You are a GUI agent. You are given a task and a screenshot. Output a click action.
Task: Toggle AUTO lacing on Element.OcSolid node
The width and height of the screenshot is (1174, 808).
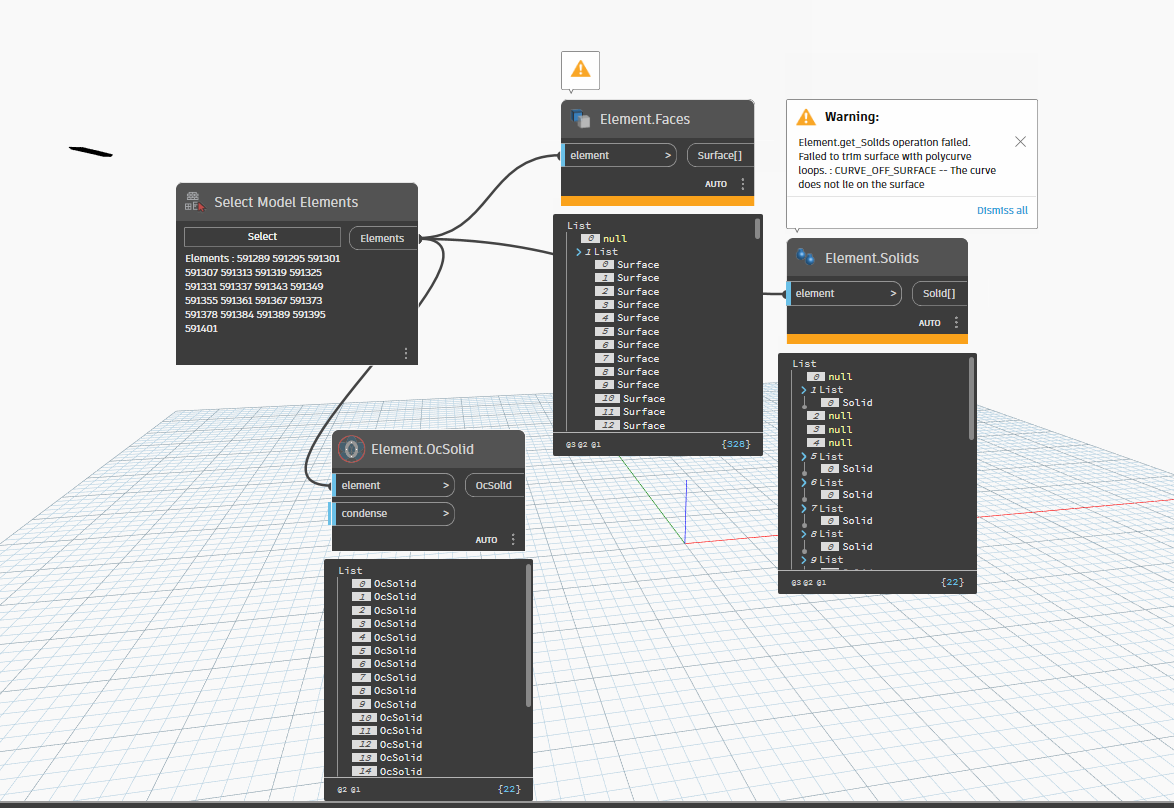point(486,539)
